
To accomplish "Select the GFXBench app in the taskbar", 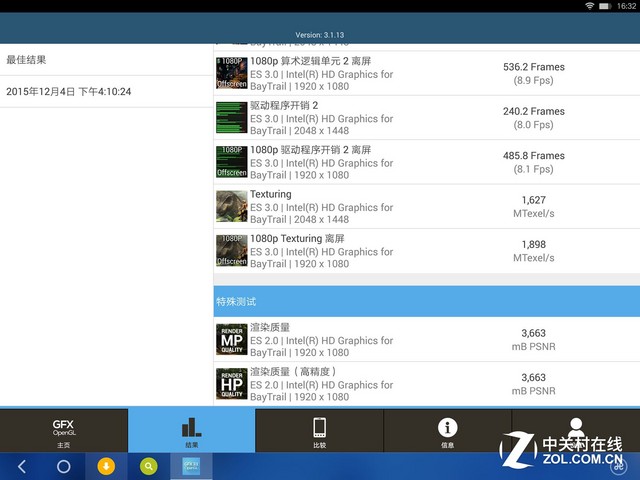I will 191,466.
